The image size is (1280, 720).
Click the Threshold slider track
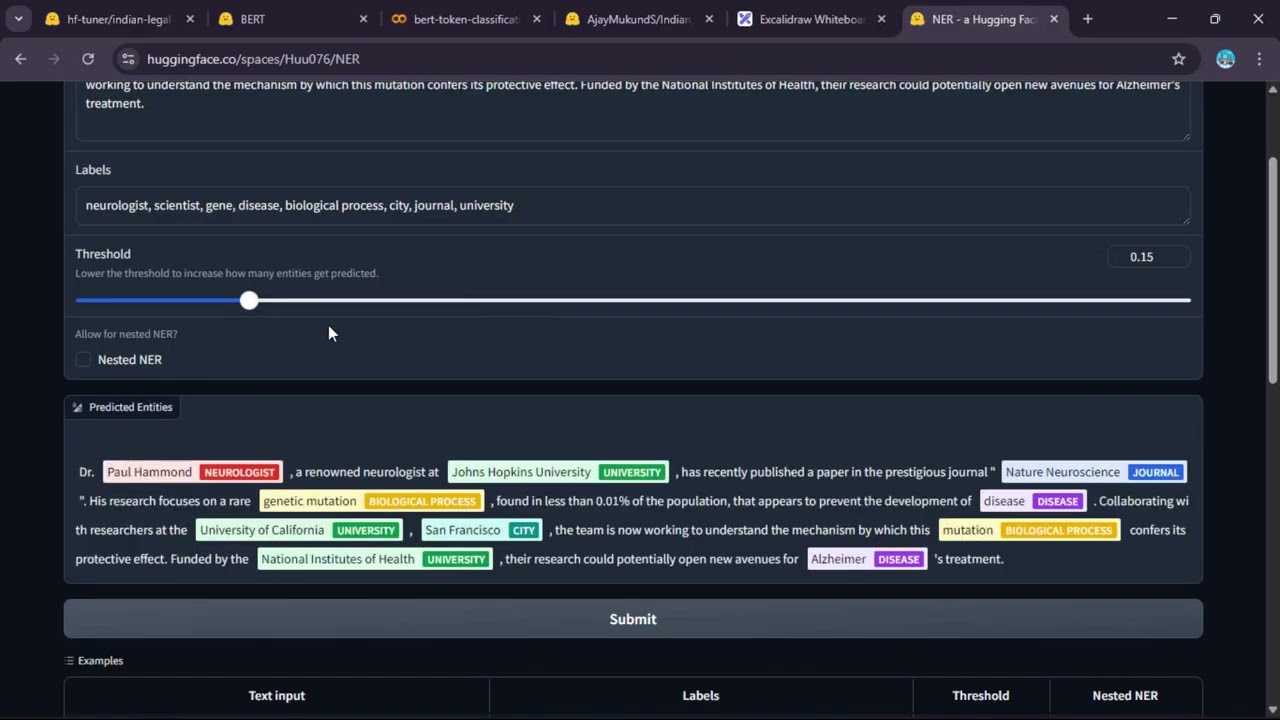633,300
